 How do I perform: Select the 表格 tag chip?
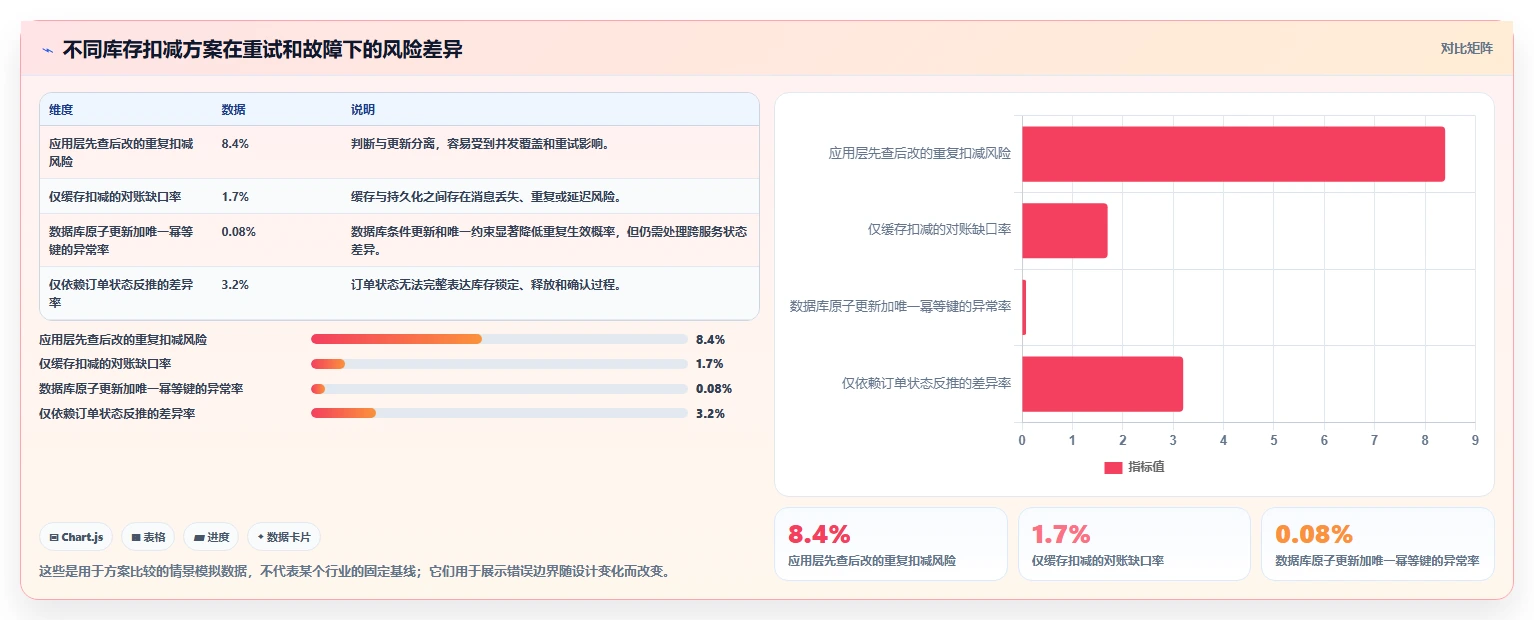pos(148,537)
